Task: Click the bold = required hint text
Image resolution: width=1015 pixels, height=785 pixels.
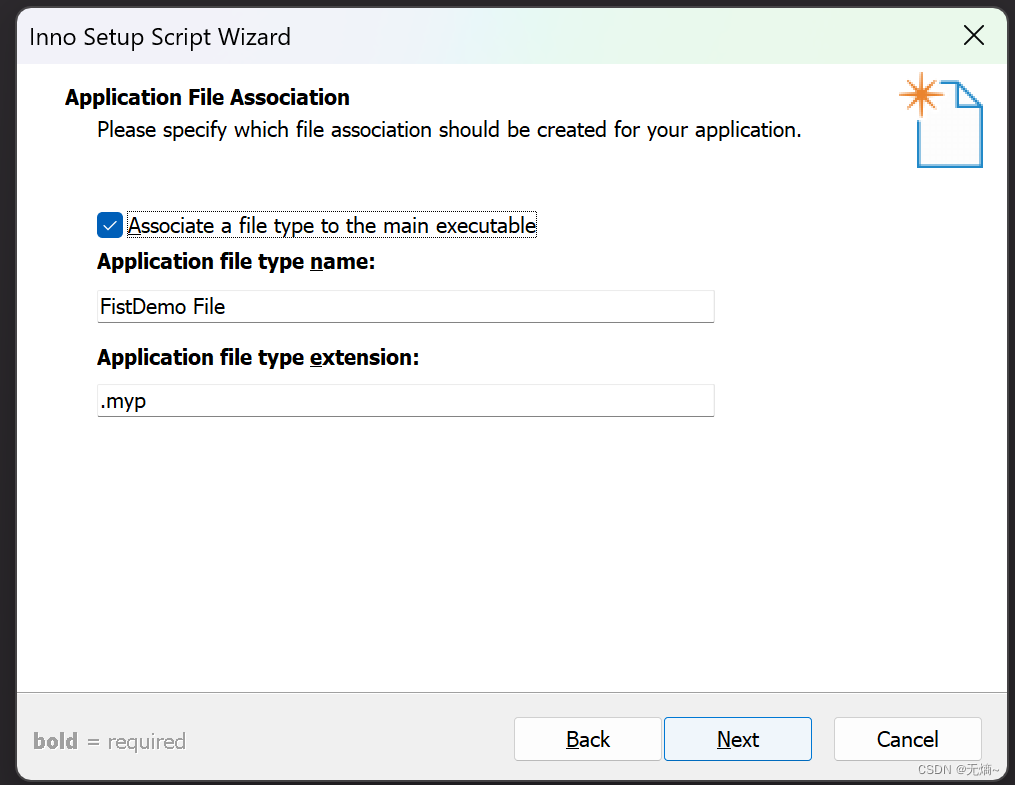Action: point(109,741)
